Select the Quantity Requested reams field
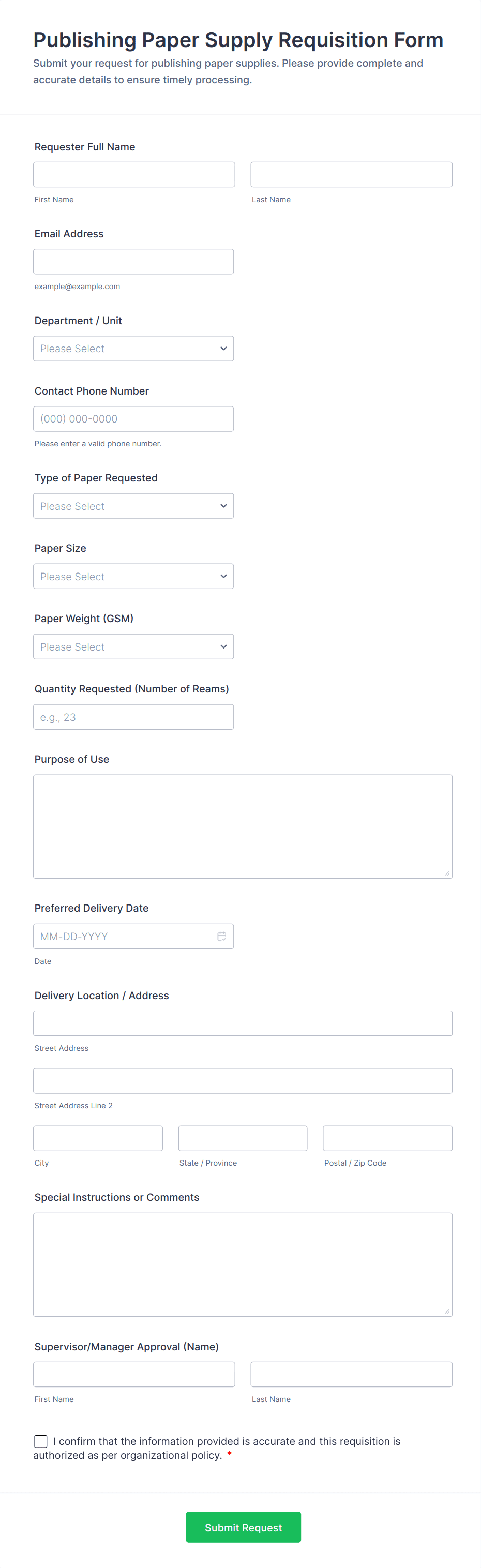The height and width of the screenshot is (1568, 481). [133, 717]
